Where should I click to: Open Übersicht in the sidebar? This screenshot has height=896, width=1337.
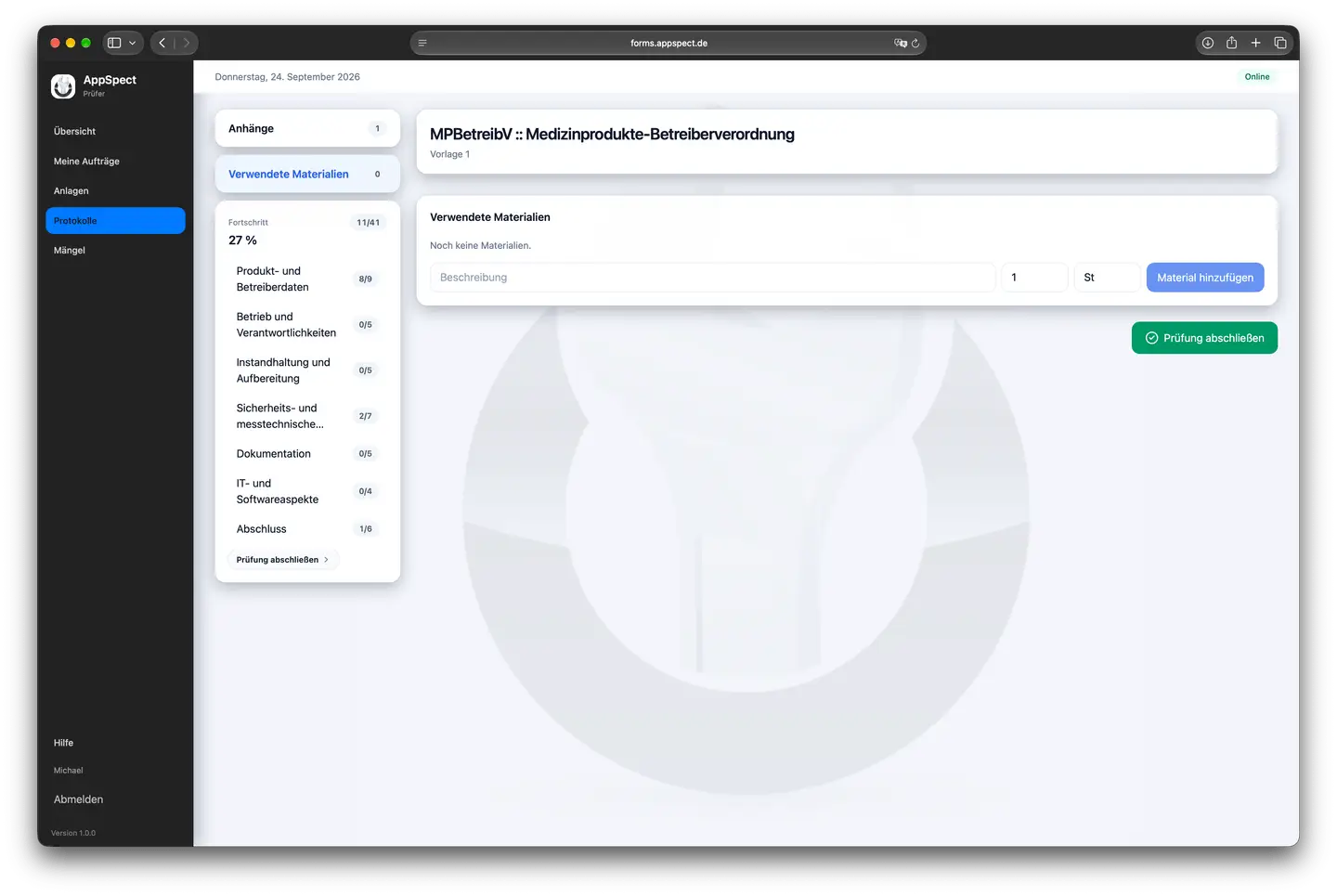pos(115,132)
